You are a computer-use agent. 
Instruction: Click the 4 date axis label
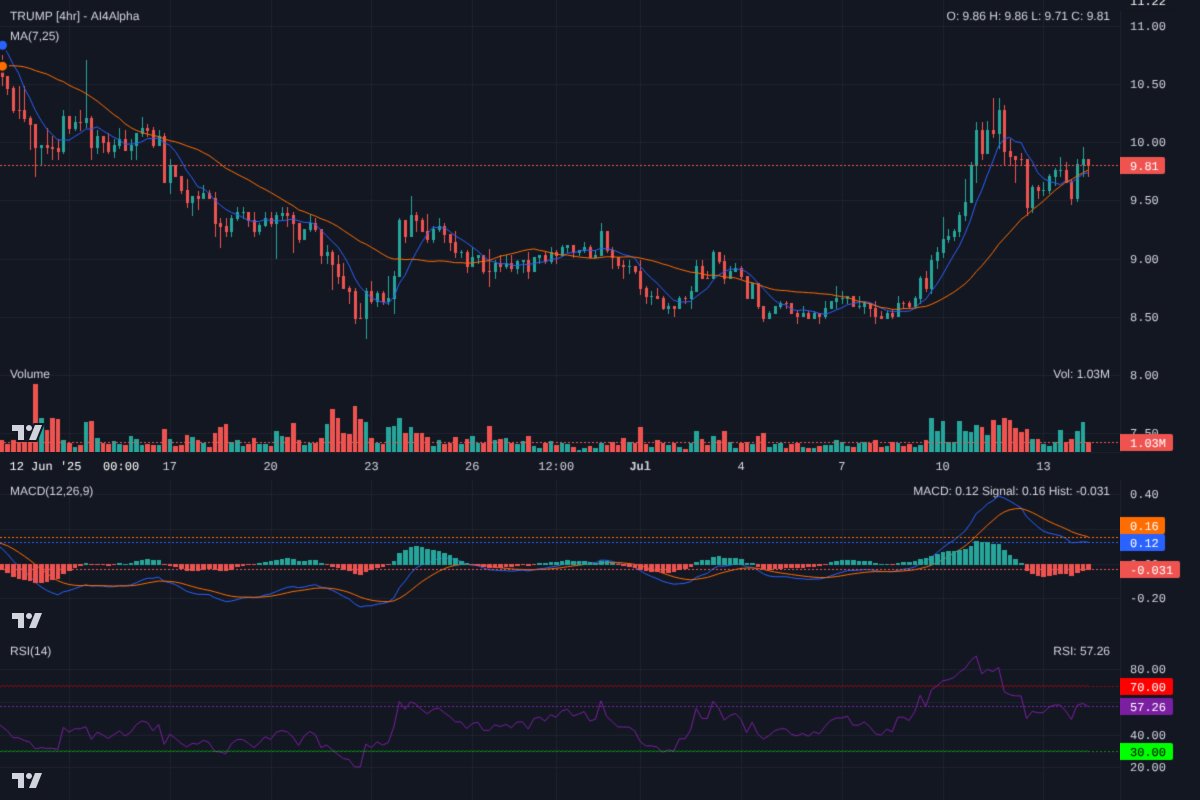(741, 466)
